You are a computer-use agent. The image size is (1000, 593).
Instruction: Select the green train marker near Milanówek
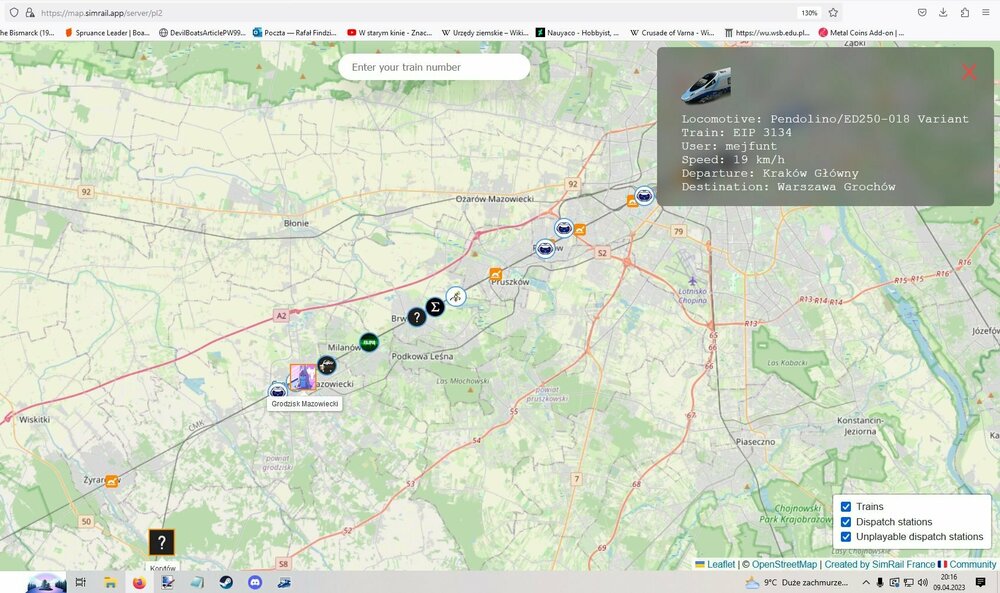369,342
